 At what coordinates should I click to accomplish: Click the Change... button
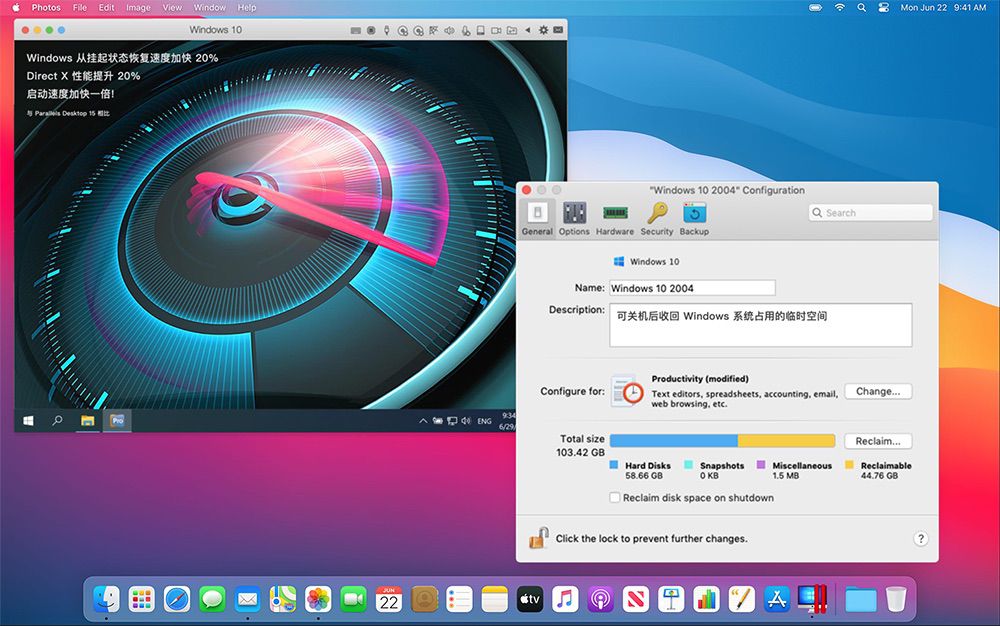[x=878, y=391]
